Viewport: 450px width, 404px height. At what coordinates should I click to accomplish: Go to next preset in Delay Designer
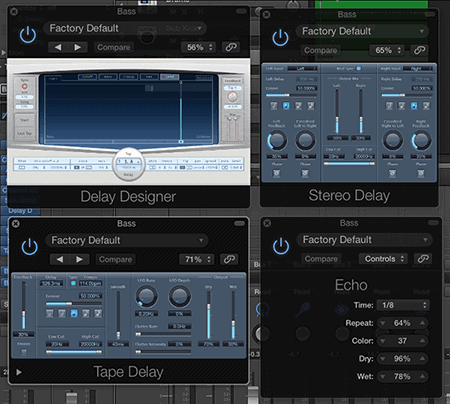(x=77, y=47)
